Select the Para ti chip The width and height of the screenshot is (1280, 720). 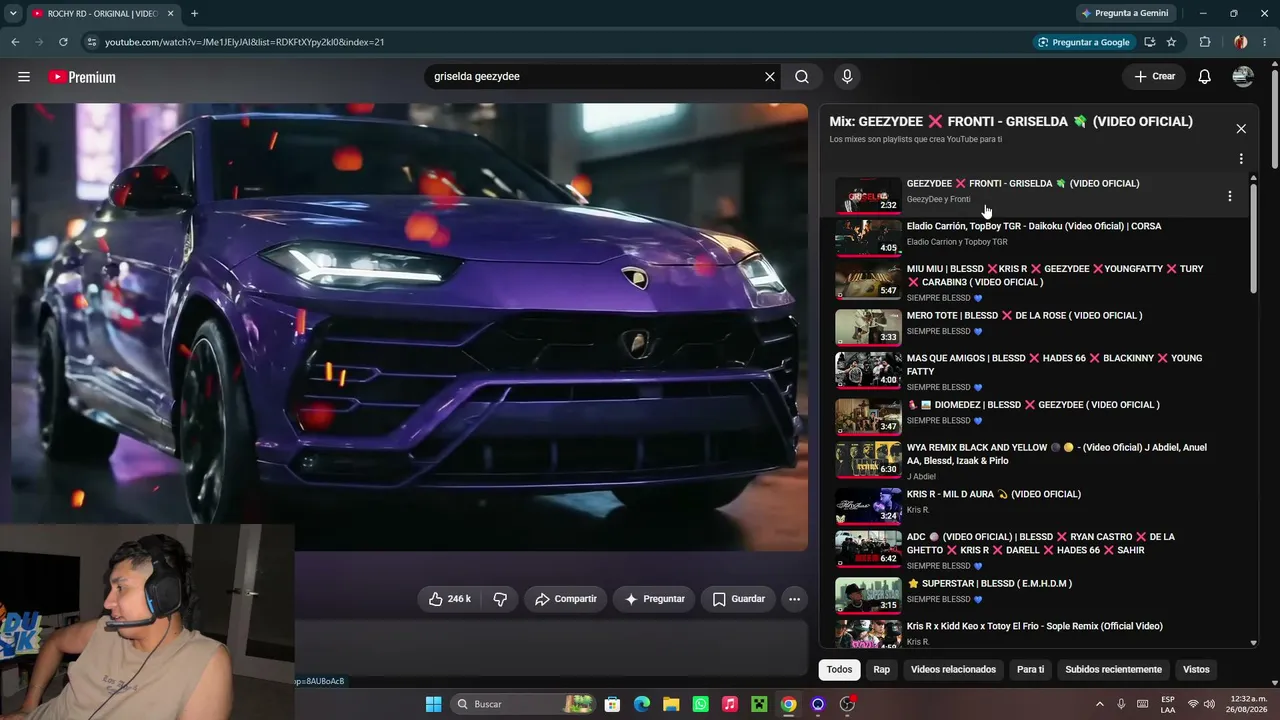tap(1030, 670)
